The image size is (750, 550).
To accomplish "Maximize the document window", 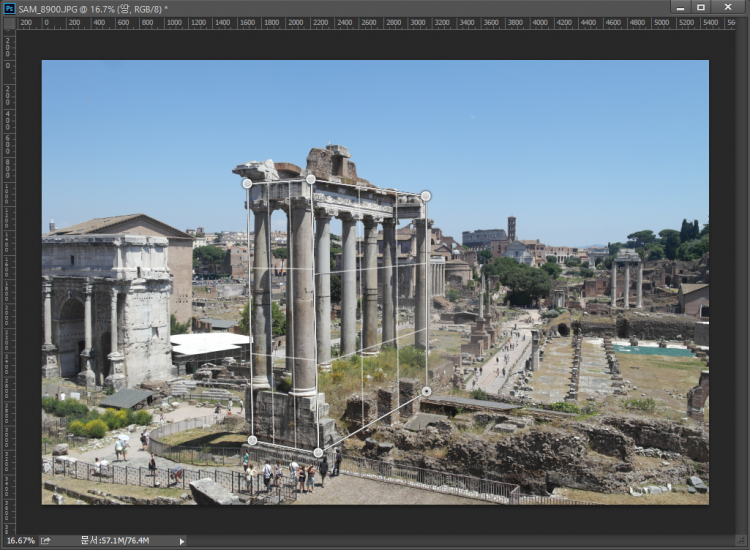I will tap(701, 8).
